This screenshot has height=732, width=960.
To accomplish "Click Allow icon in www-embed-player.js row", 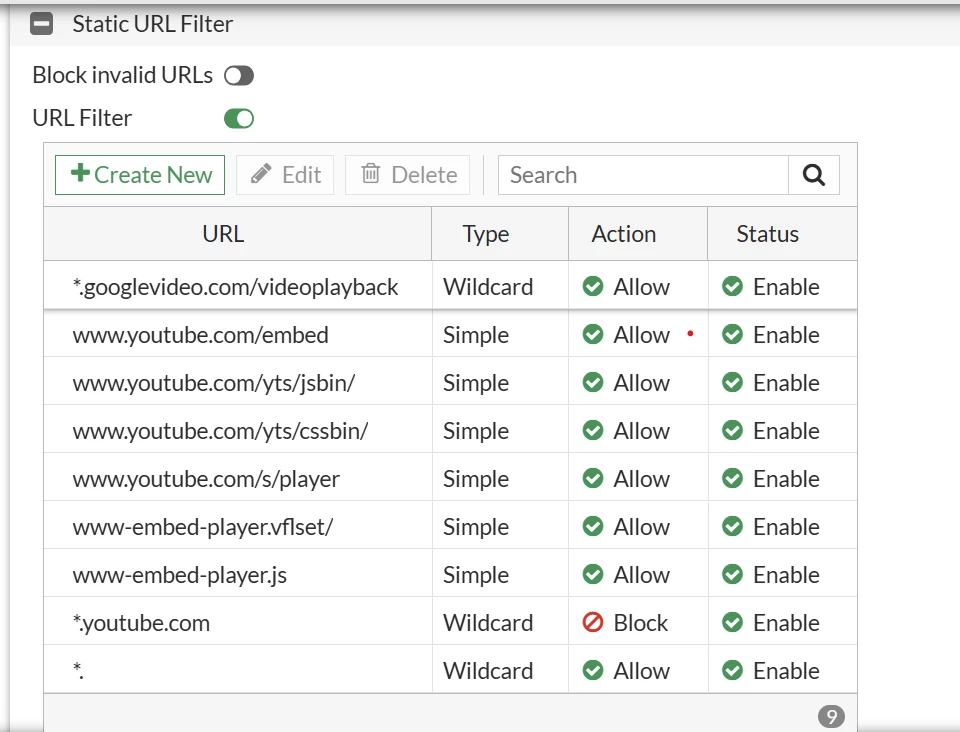I will point(593,574).
